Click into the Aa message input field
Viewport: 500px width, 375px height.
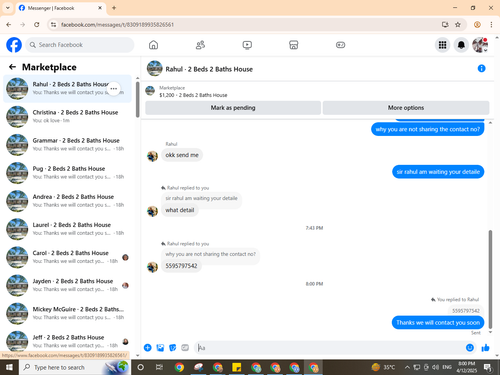329,348
